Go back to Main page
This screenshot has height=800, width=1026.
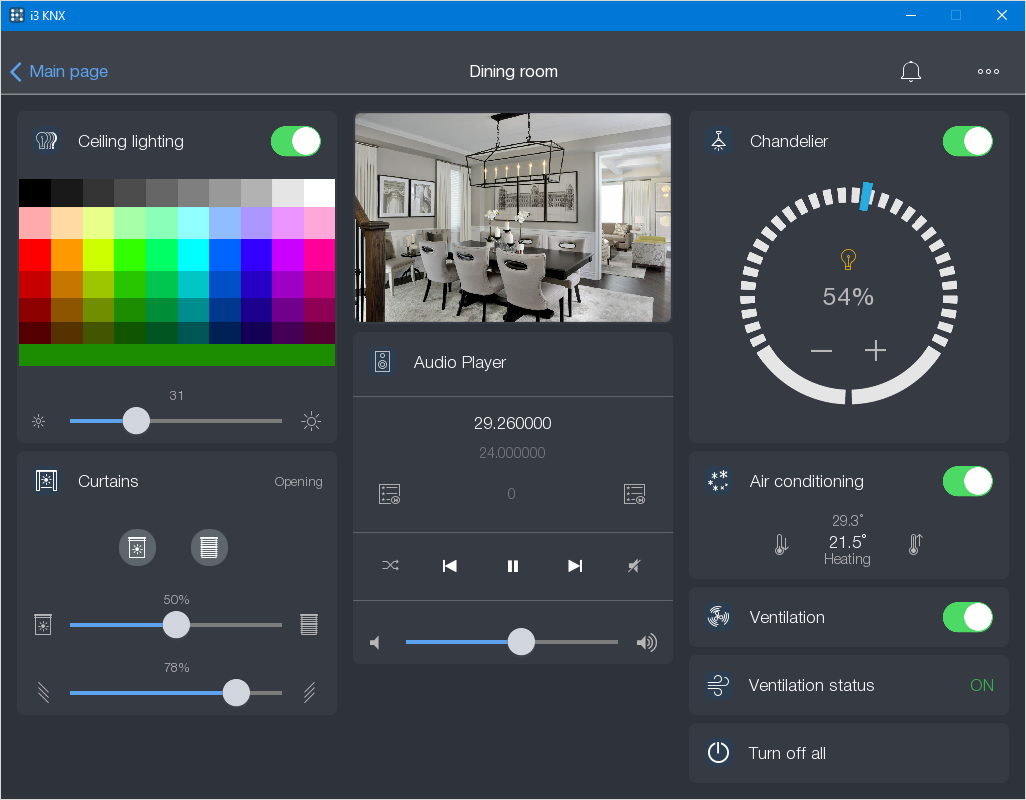tap(58, 71)
